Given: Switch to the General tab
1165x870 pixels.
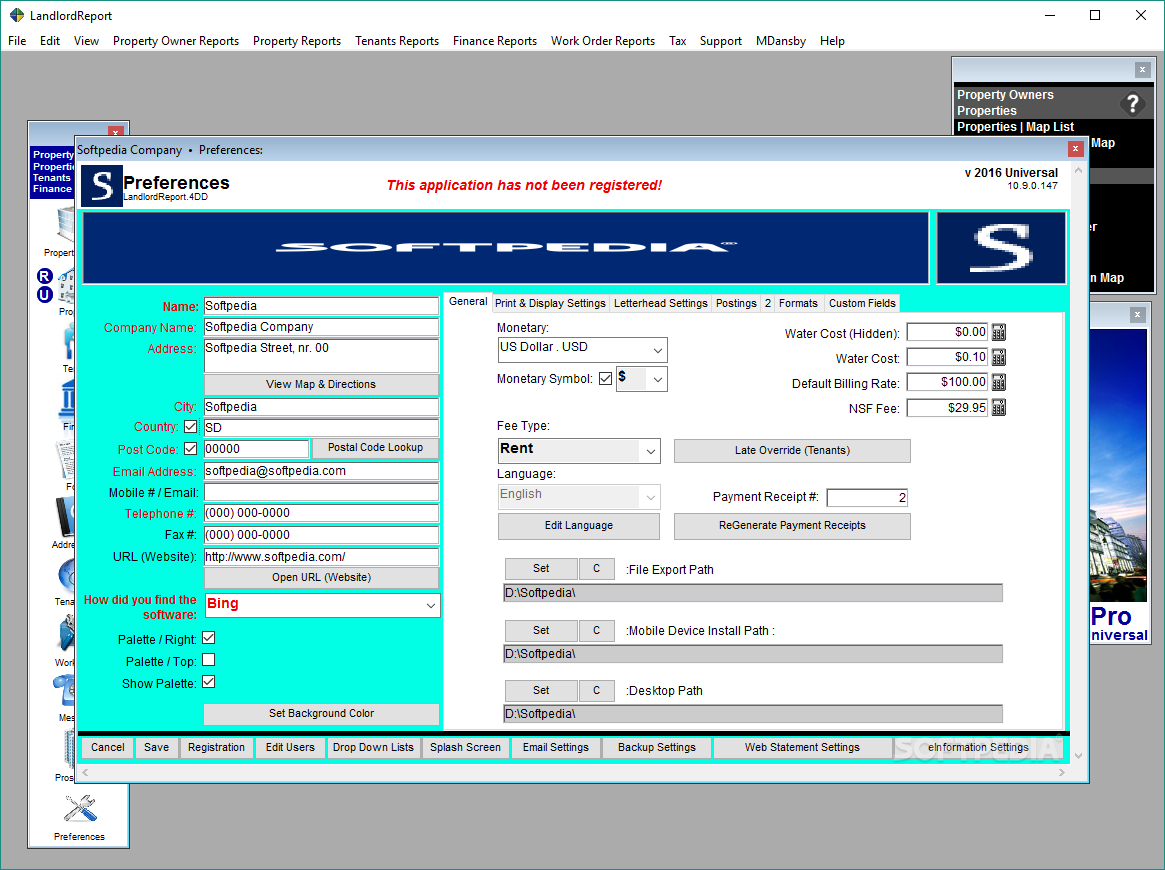Looking at the screenshot, I should point(468,302).
